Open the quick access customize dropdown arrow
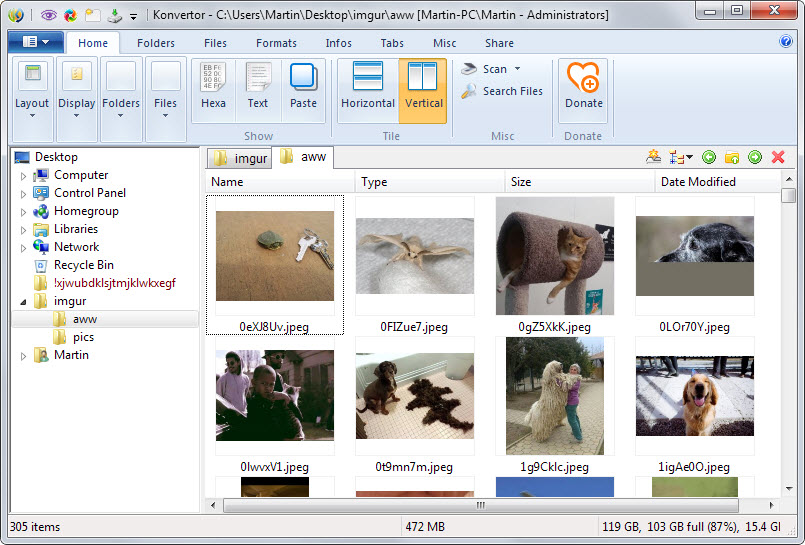805x545 pixels. pos(133,16)
